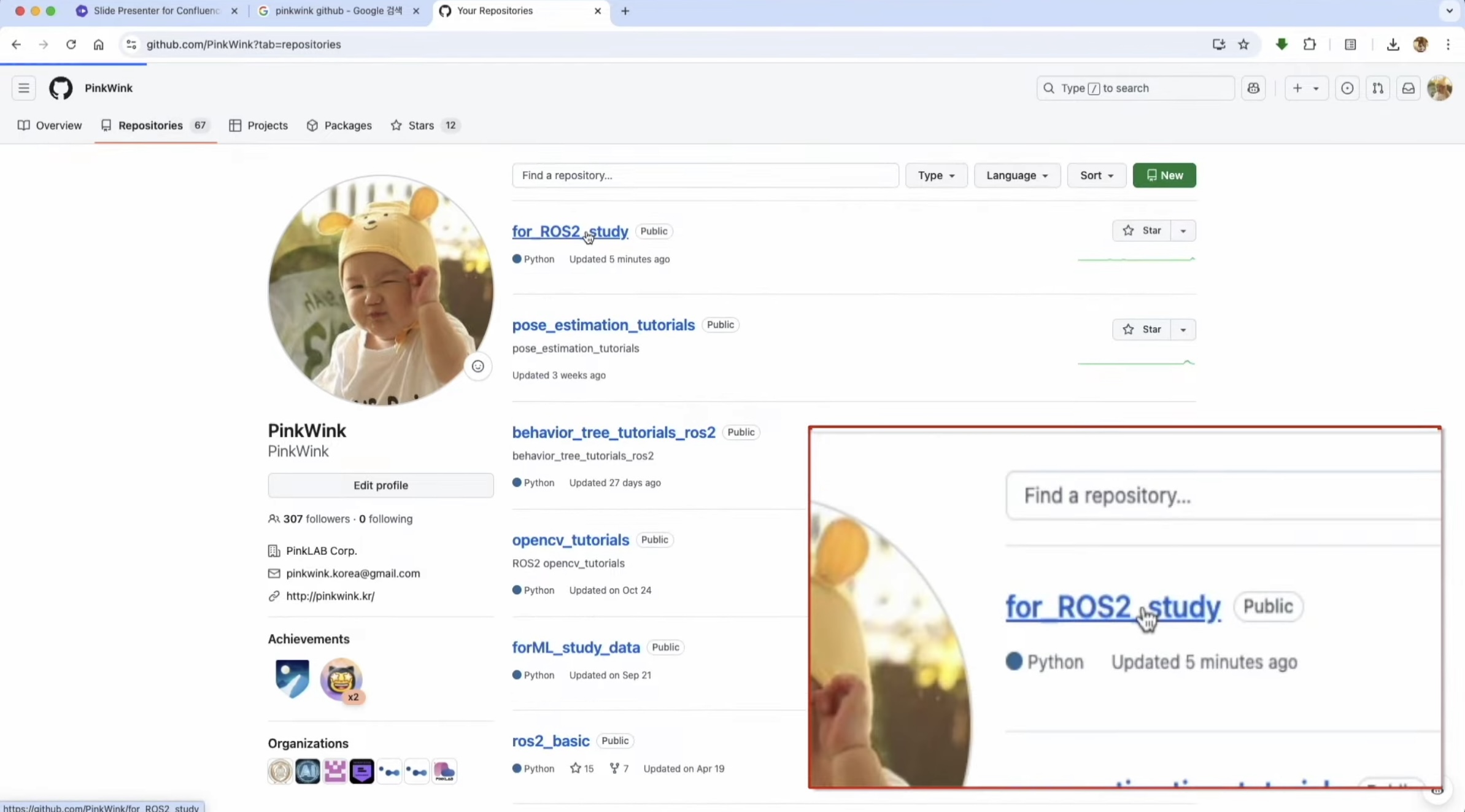Screen dimensions: 1465x812
Task: Open the hamburger navigation menu
Action: point(23,88)
